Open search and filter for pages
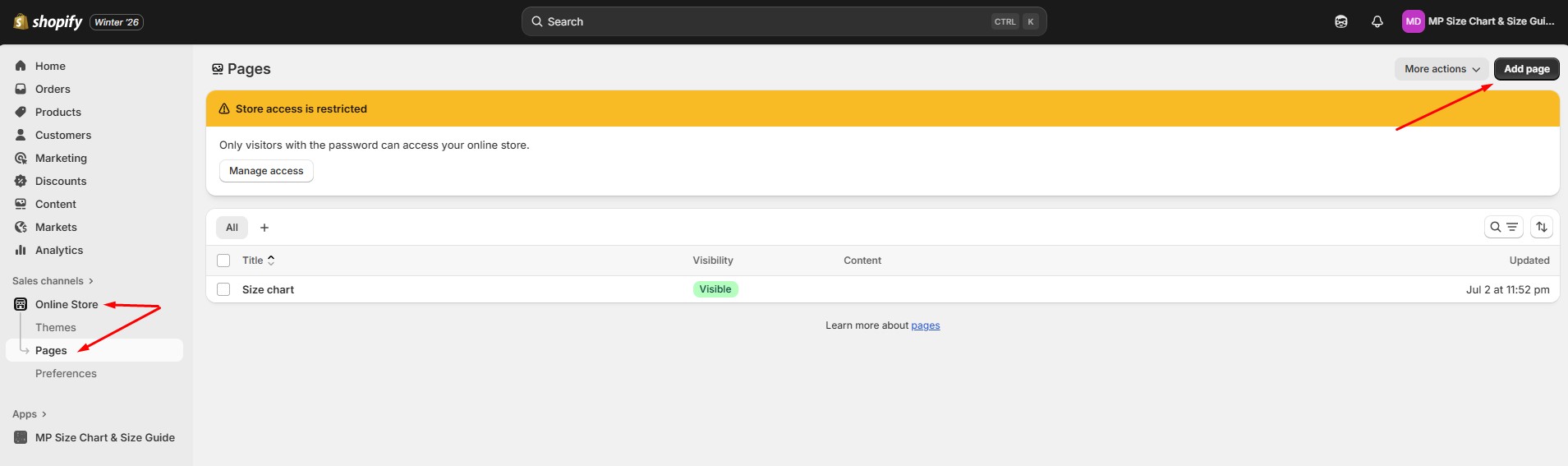 [x=1503, y=228]
